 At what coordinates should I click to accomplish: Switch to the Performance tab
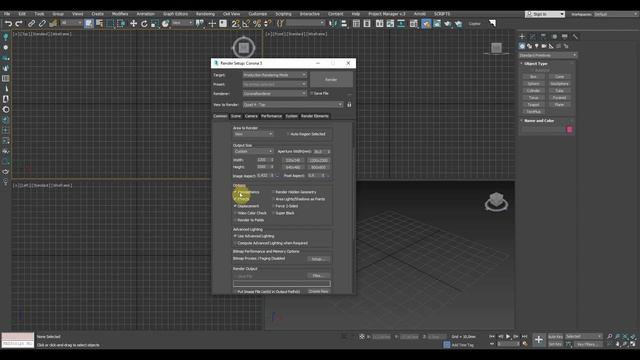click(271, 116)
